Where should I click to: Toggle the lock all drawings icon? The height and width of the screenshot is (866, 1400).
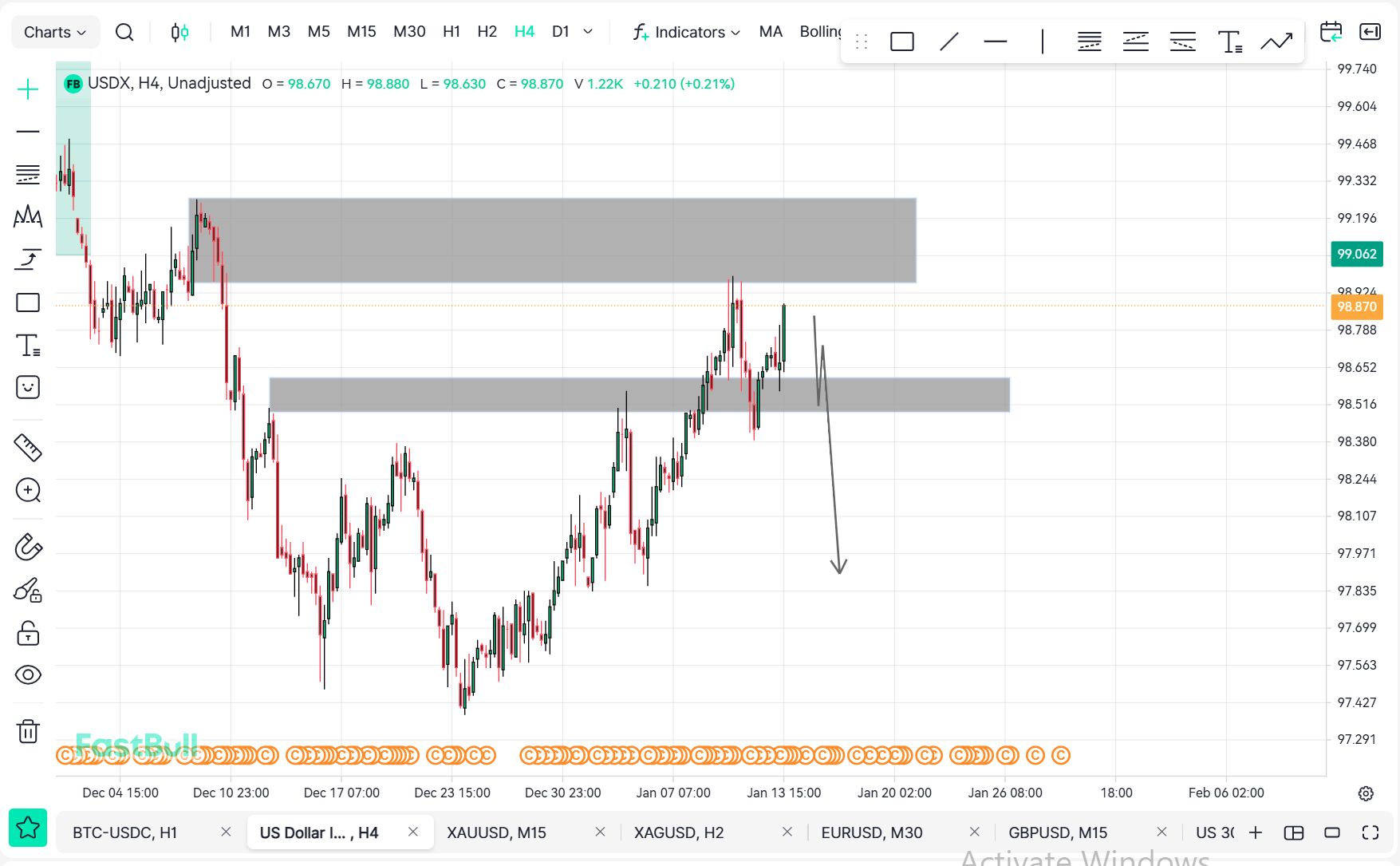[x=28, y=634]
